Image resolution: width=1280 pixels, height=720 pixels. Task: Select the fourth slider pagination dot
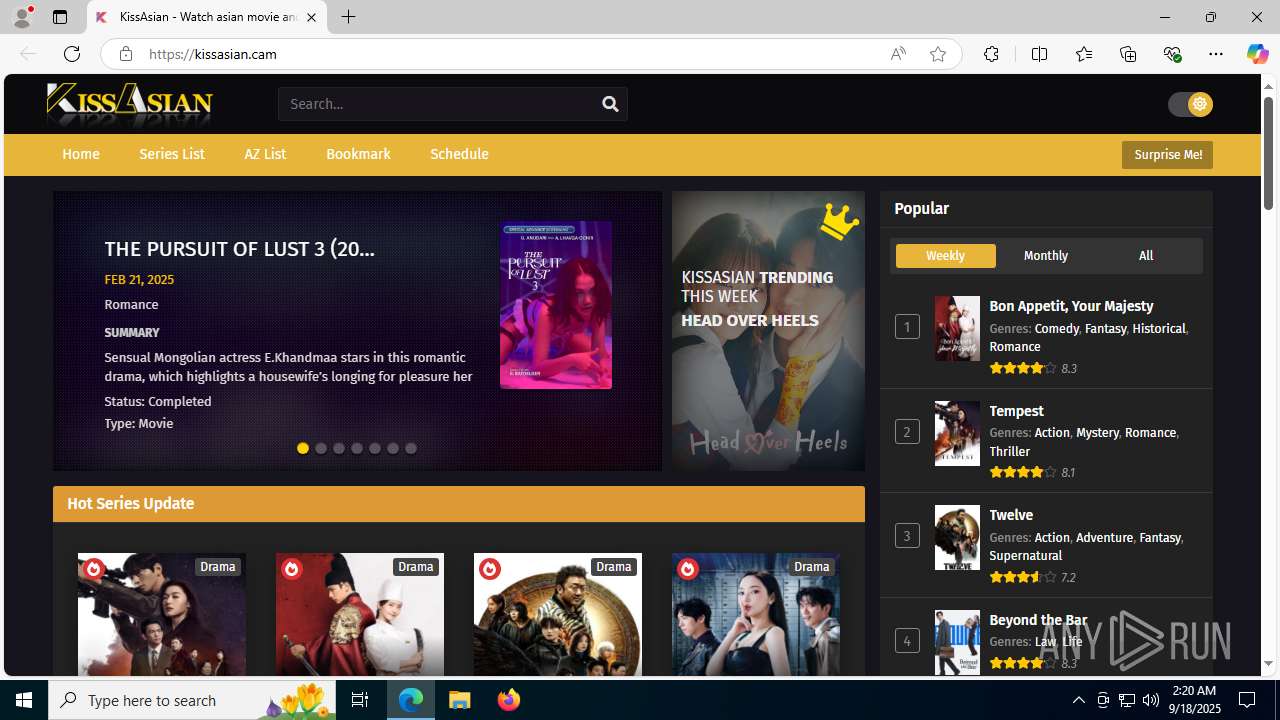coord(357,448)
